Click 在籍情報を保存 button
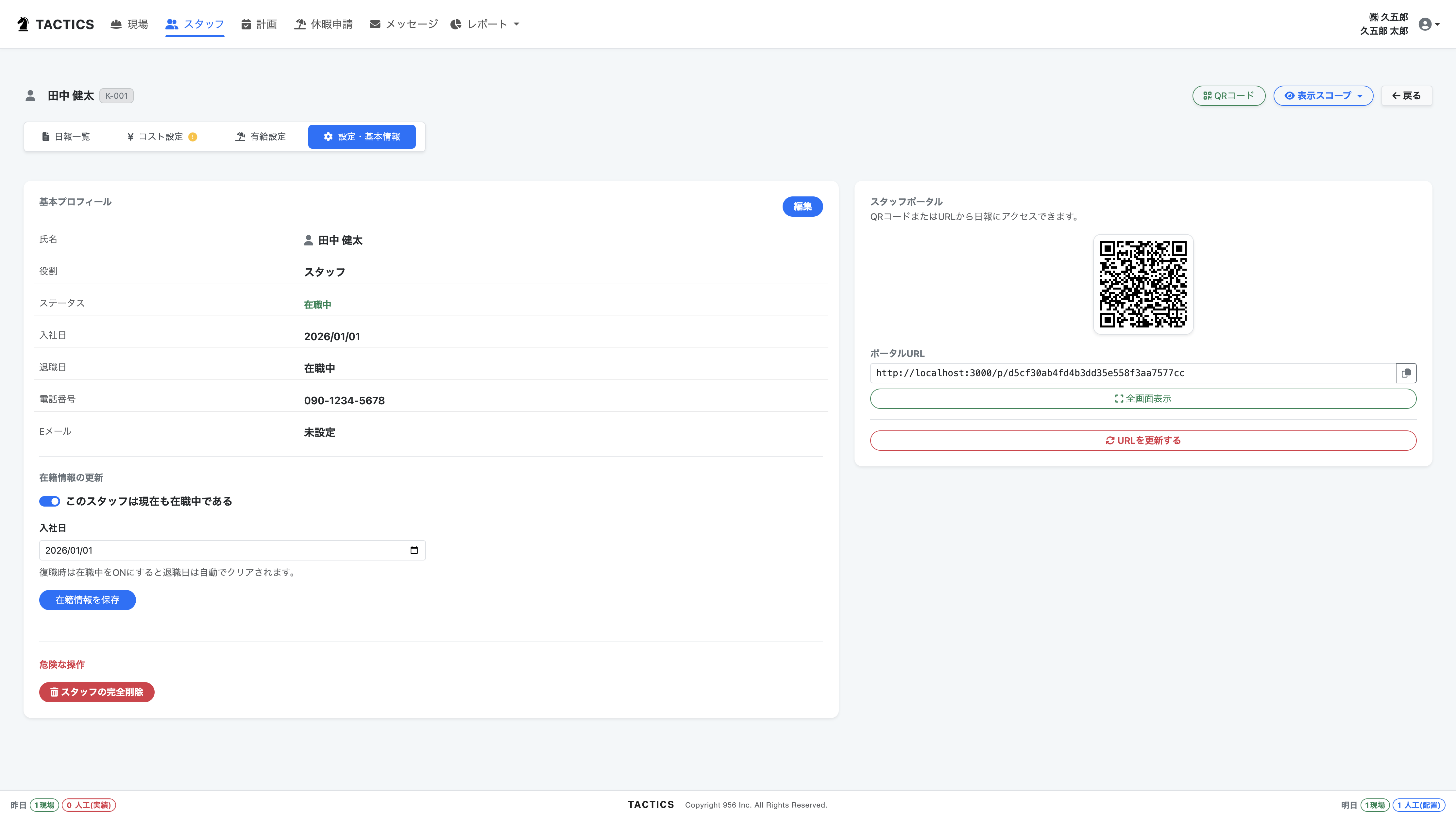Viewport: 1456px width, 819px height. (87, 600)
